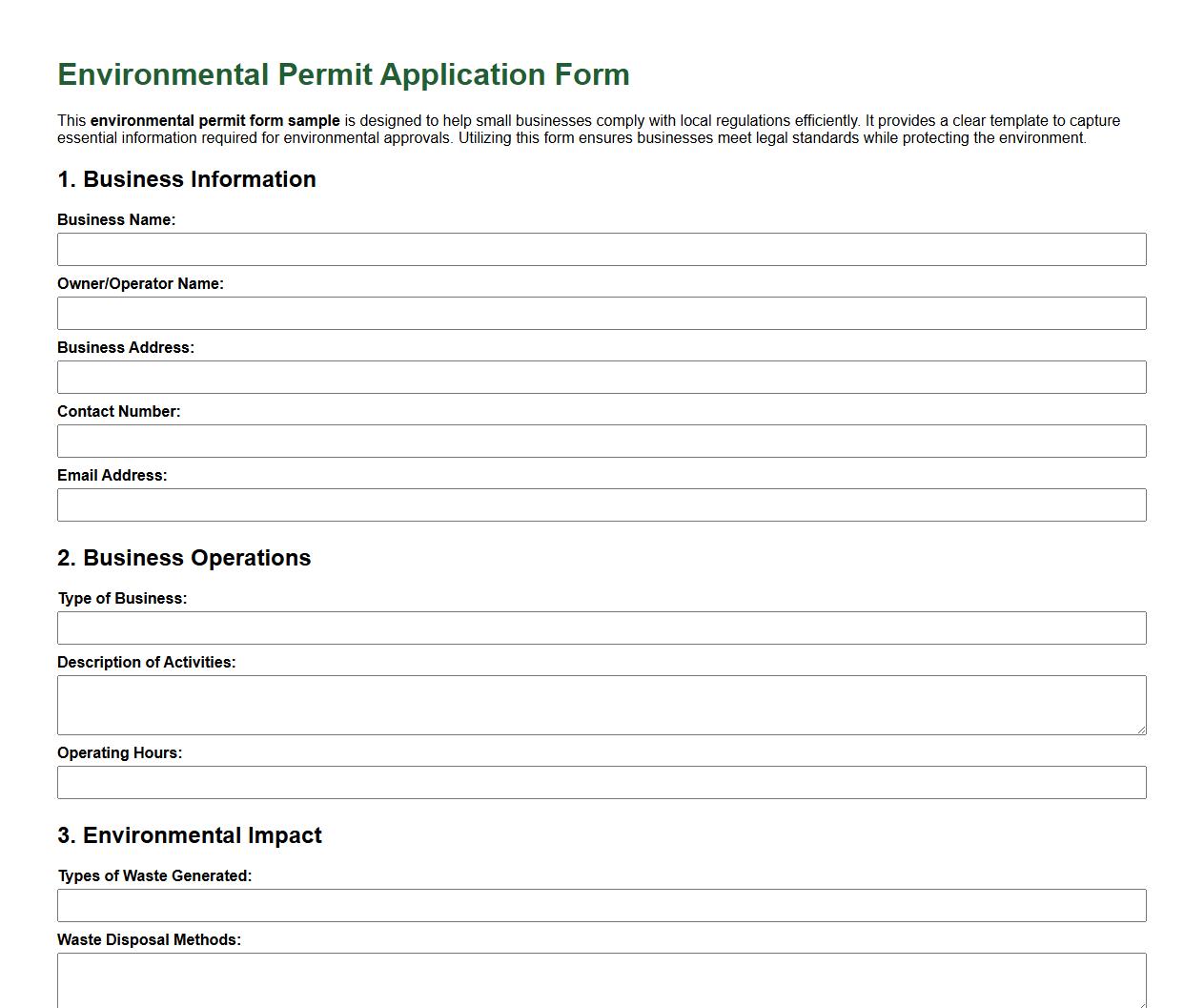Screen dimensions: 1204x1008
Task: Click the Waste Disposal Methods field label
Action: [x=150, y=939]
